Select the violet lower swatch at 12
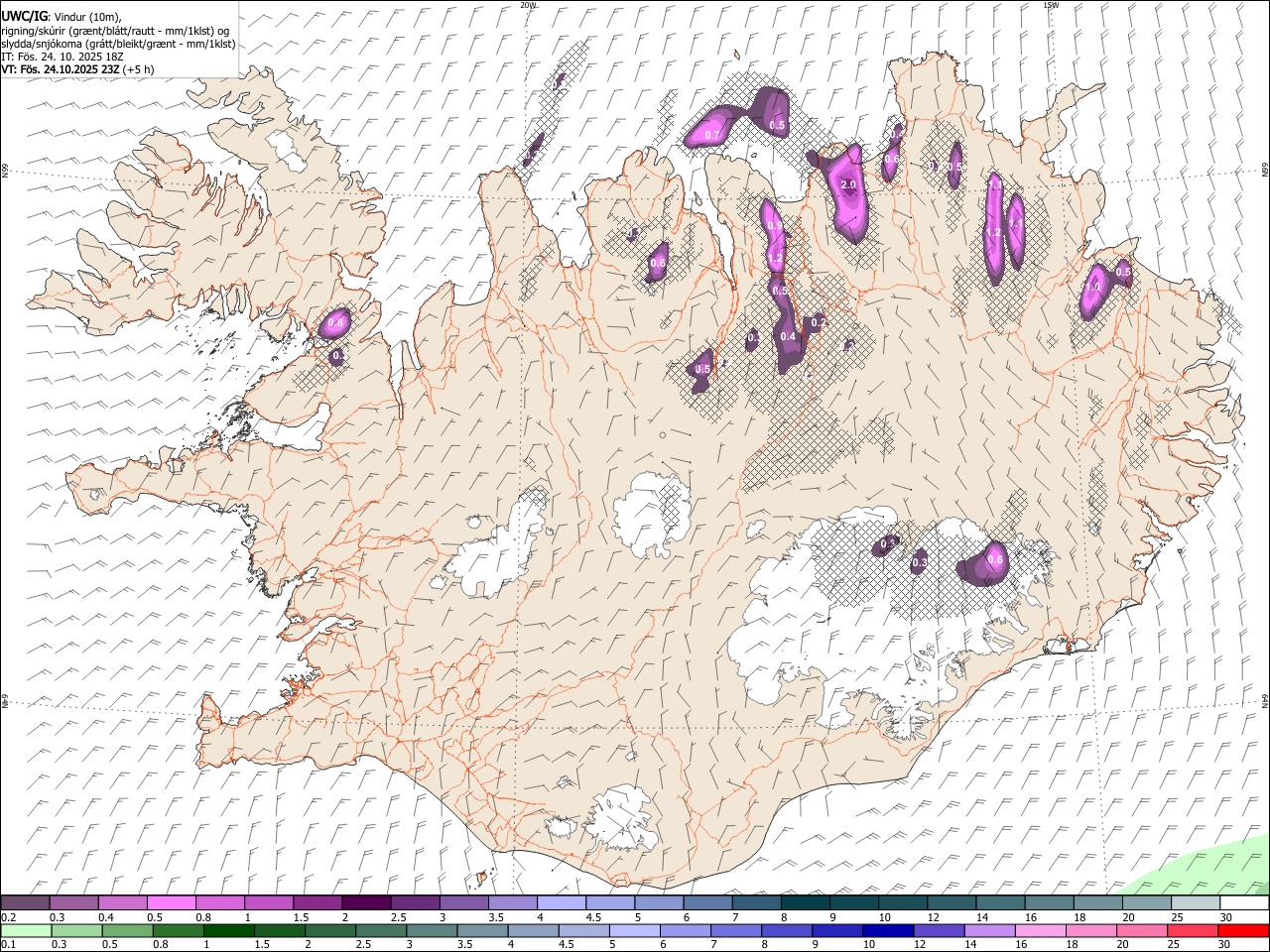The height and width of the screenshot is (952, 1270). pyautogui.click(x=939, y=930)
